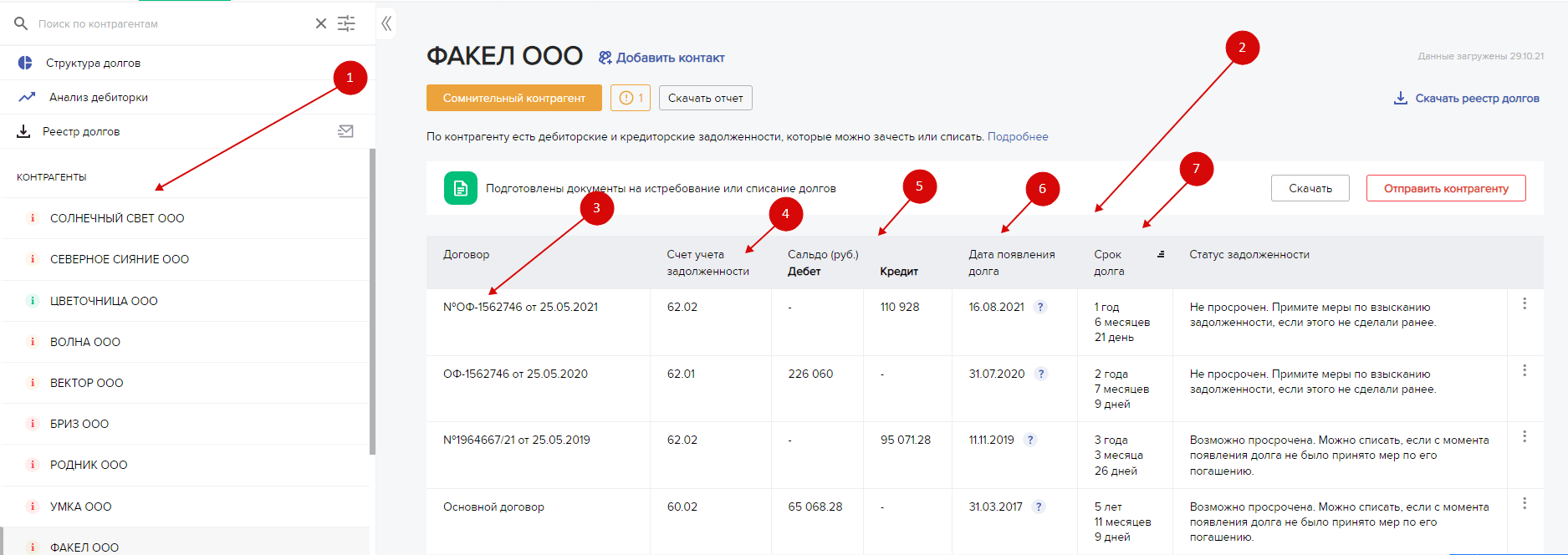The image size is (1568, 555).
Task: Click help icon next to 31.03.2017
Action: [x=1039, y=507]
